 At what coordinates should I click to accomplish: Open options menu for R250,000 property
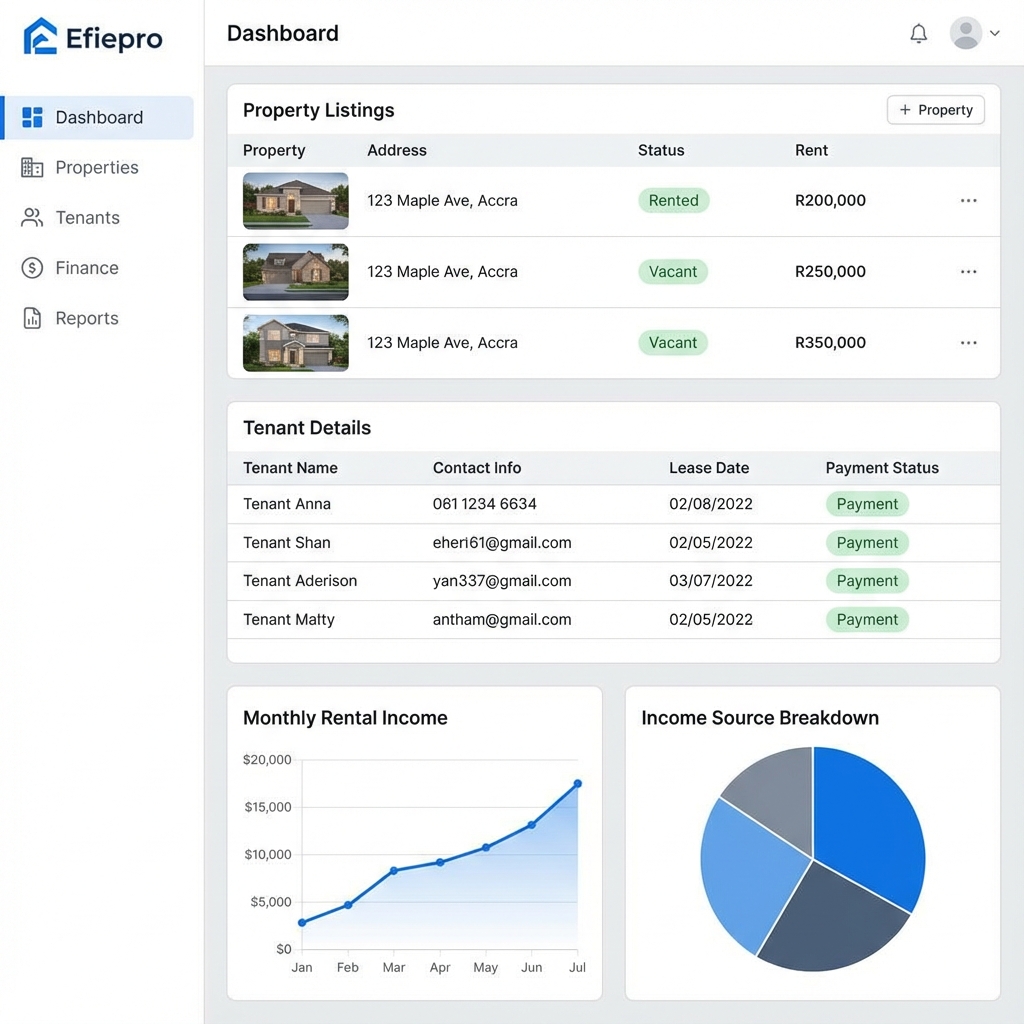tap(968, 272)
